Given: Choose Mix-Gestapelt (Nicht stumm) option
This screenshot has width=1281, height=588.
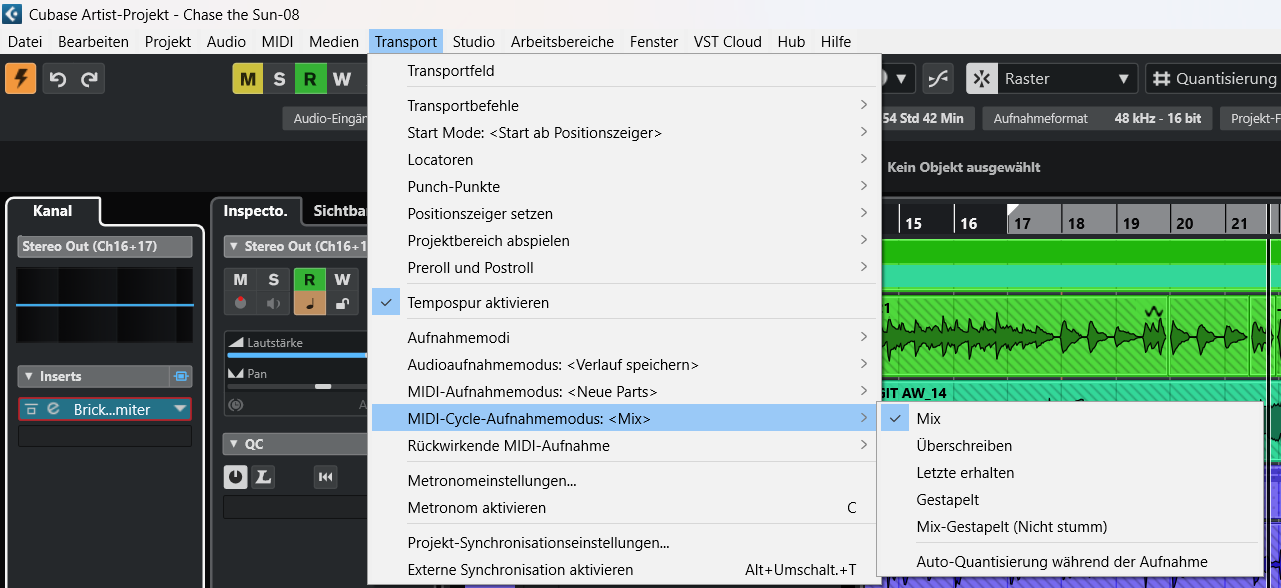Looking at the screenshot, I should [x=1068, y=526].
